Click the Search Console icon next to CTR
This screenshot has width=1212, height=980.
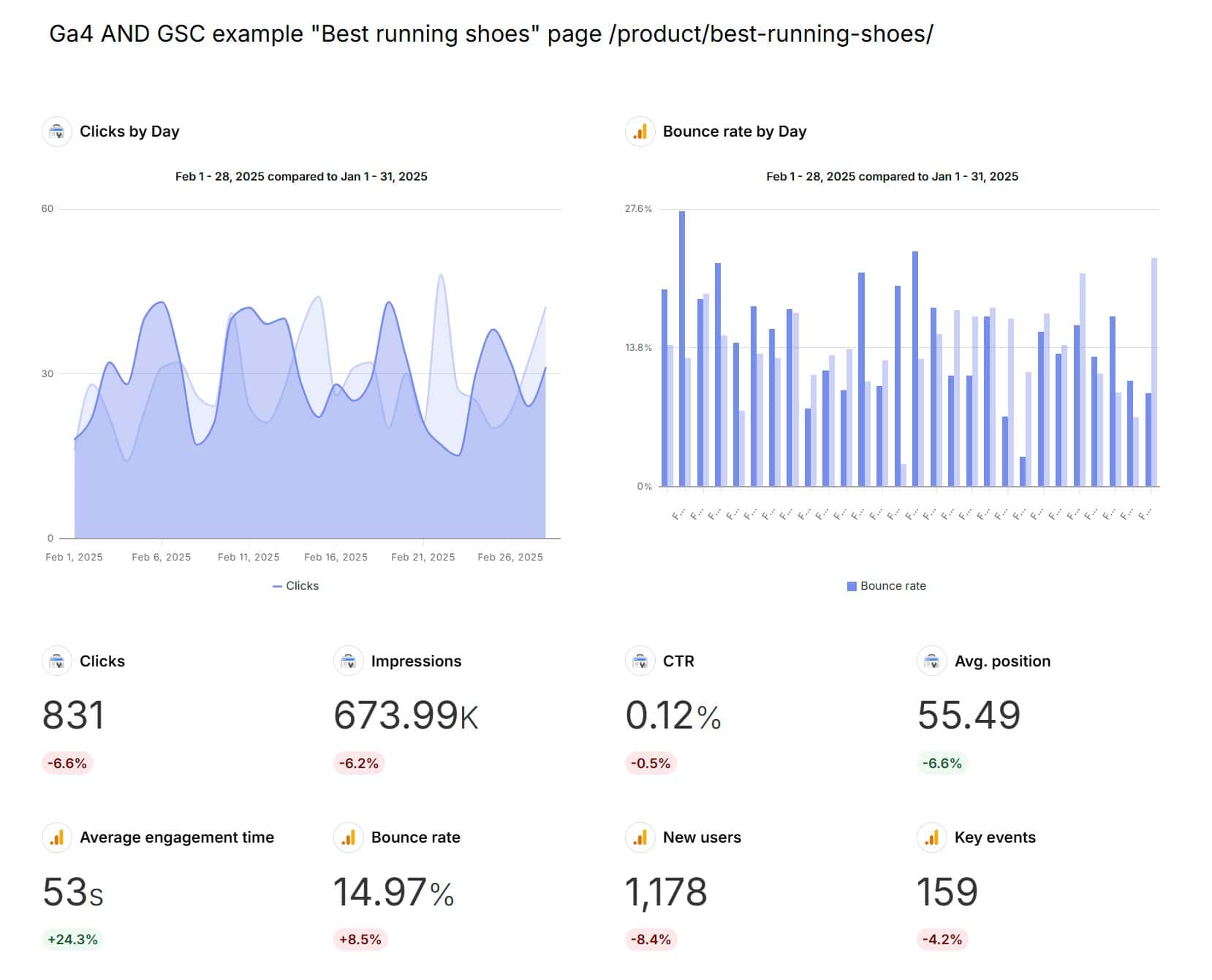pyautogui.click(x=640, y=661)
